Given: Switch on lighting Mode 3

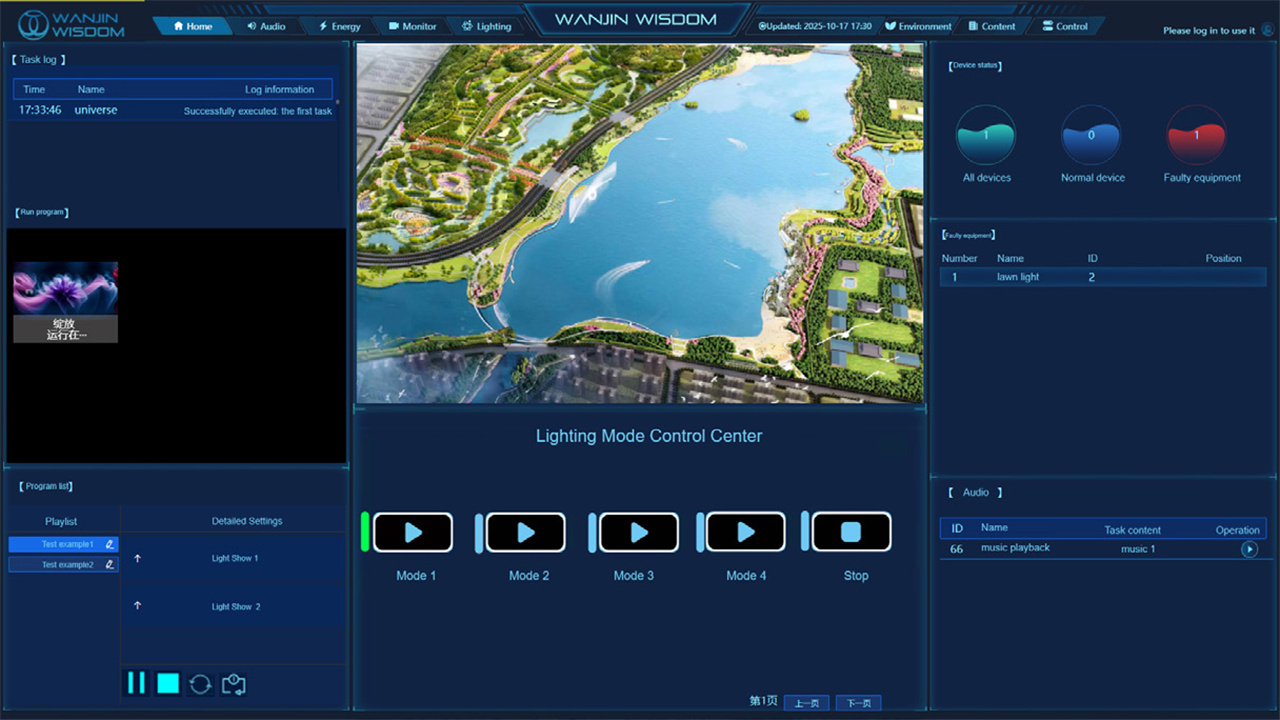Looking at the screenshot, I should 639,533.
